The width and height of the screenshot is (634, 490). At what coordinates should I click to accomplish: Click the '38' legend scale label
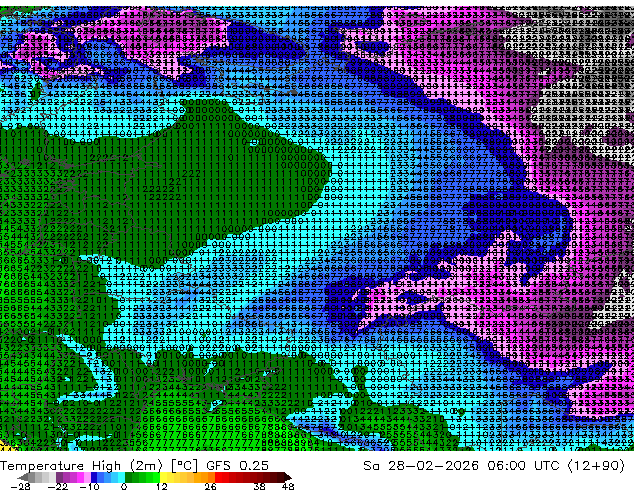pyautogui.click(x=260, y=486)
